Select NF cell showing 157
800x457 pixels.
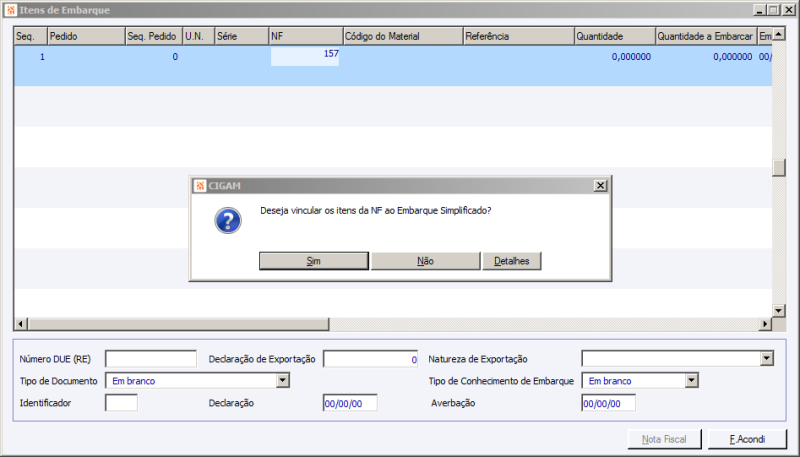305,56
